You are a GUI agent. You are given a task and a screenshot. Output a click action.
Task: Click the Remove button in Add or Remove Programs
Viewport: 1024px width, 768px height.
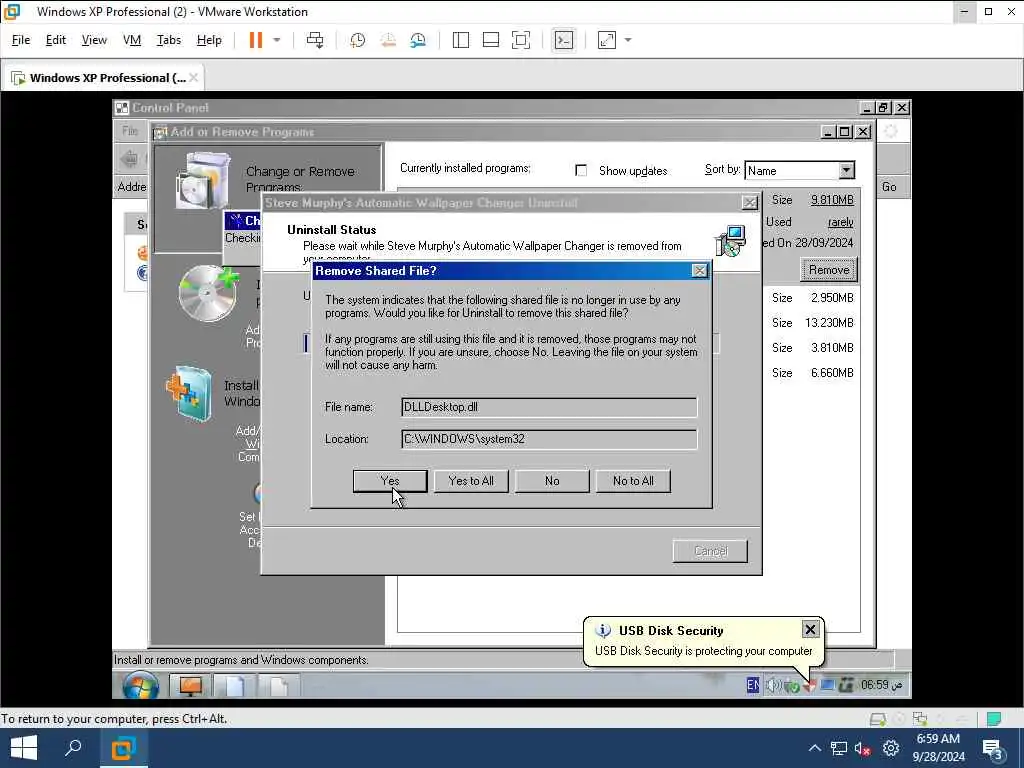tap(829, 270)
